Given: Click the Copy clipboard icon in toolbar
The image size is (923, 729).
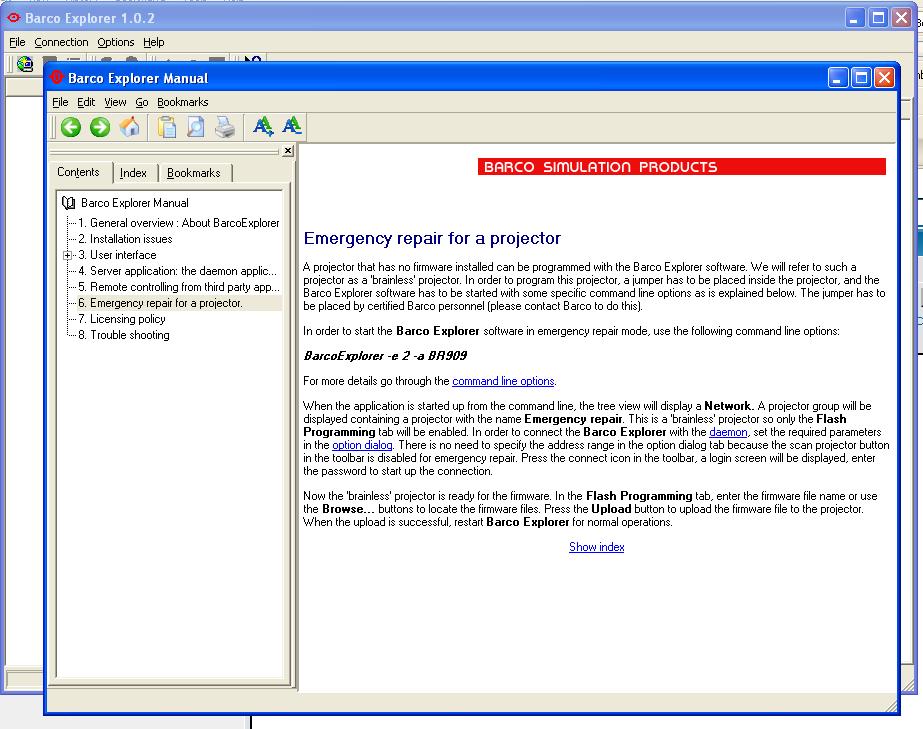Looking at the screenshot, I should [x=167, y=127].
